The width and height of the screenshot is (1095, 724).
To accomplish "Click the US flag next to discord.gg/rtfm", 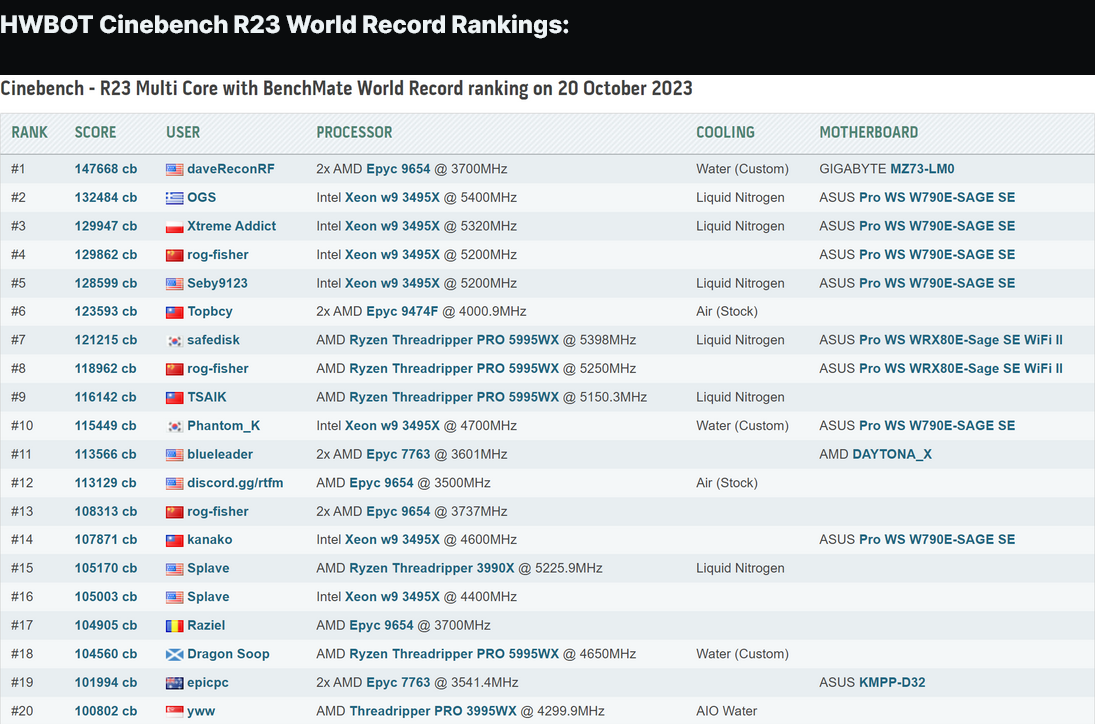I will click(175, 483).
